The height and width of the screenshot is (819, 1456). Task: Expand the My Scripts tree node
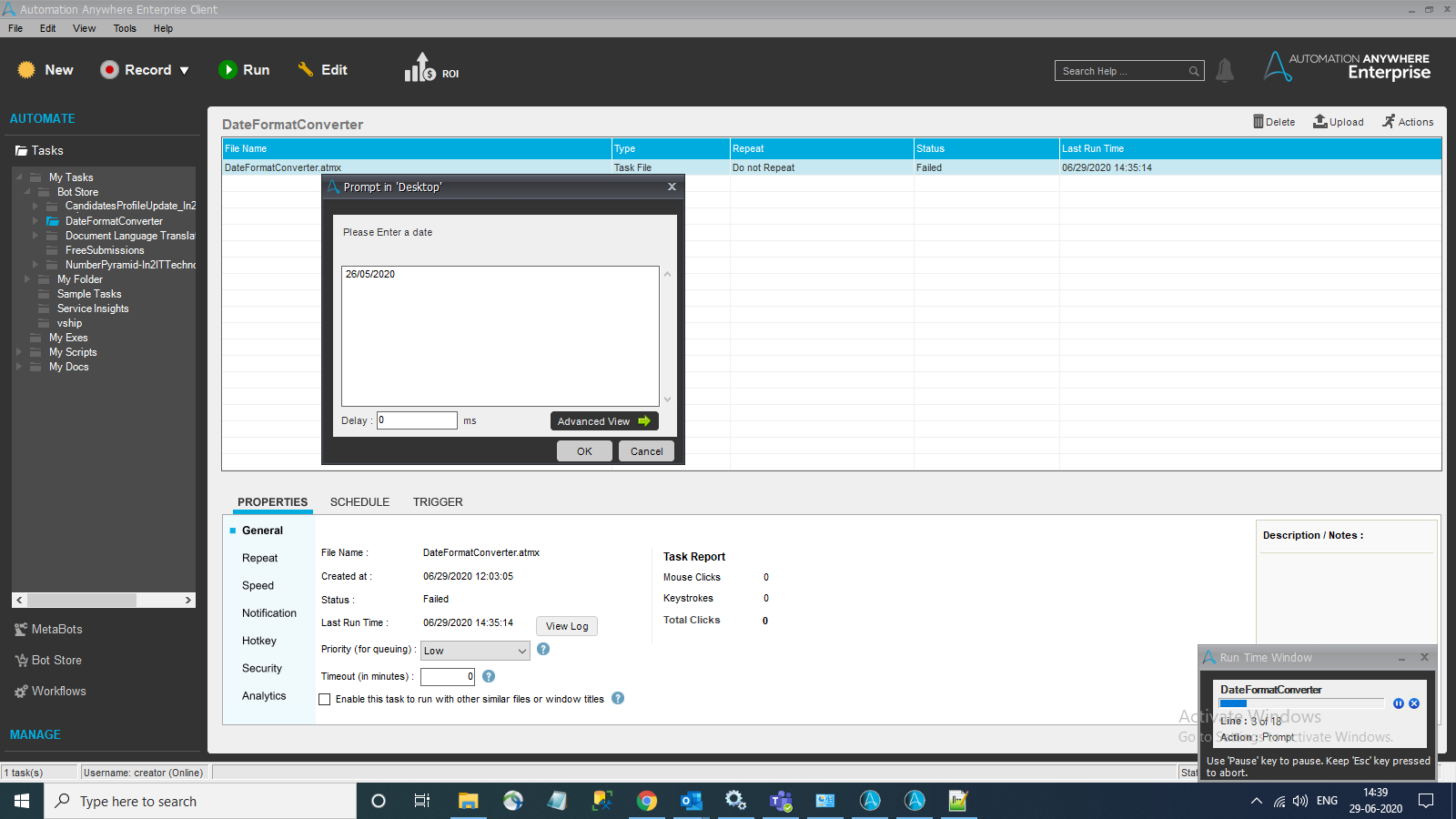click(19, 352)
